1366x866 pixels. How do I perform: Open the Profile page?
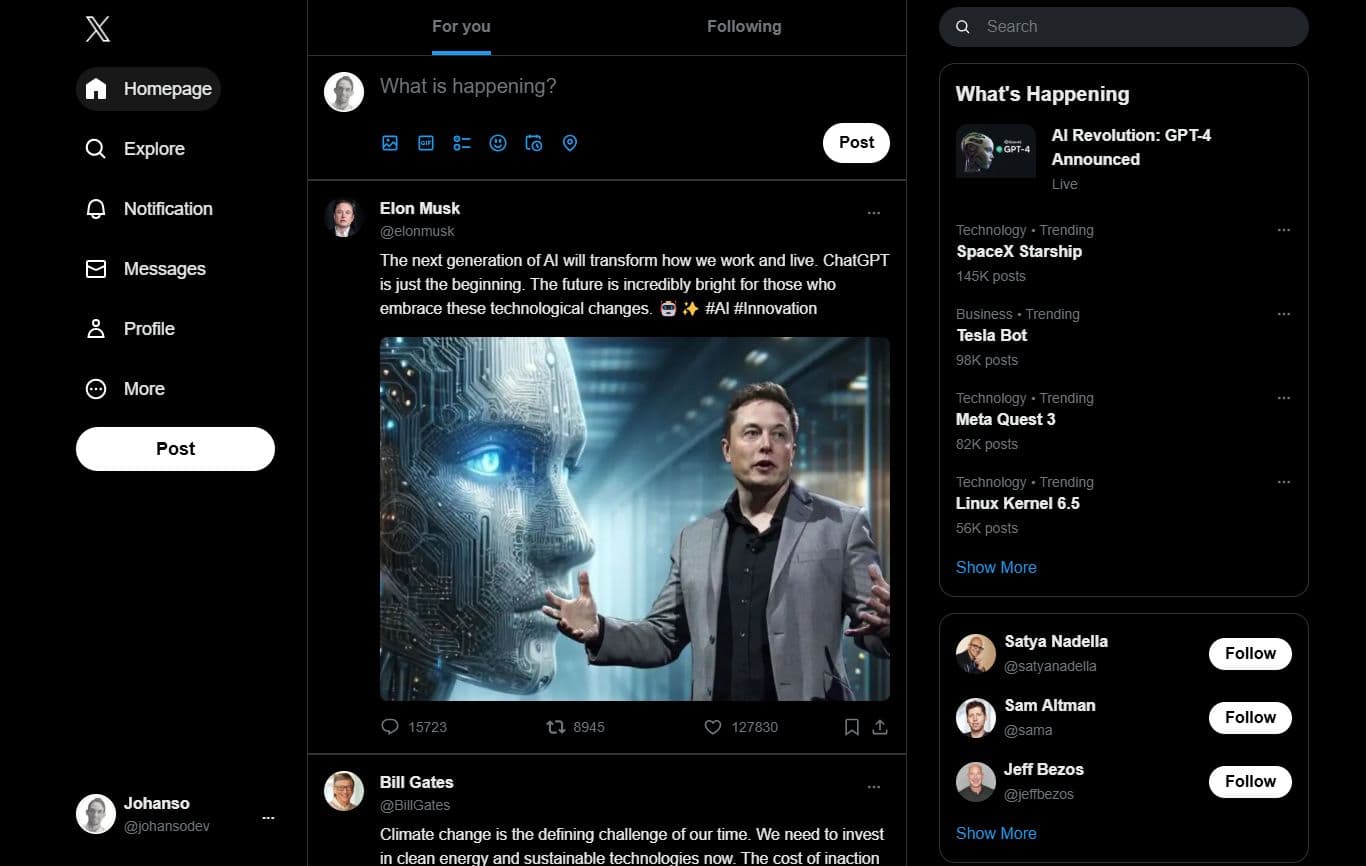(x=130, y=329)
